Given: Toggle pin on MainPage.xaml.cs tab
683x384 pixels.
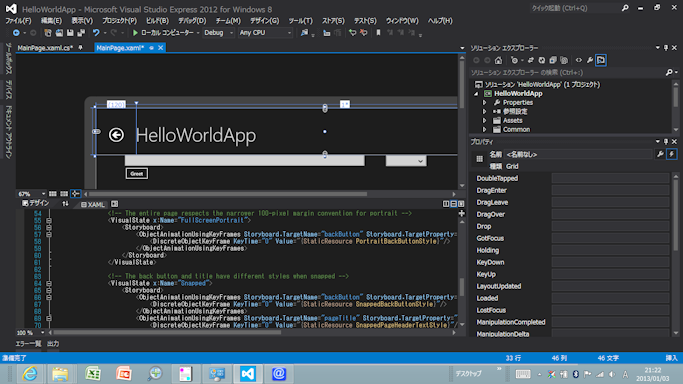Looking at the screenshot, I should 81,48.
